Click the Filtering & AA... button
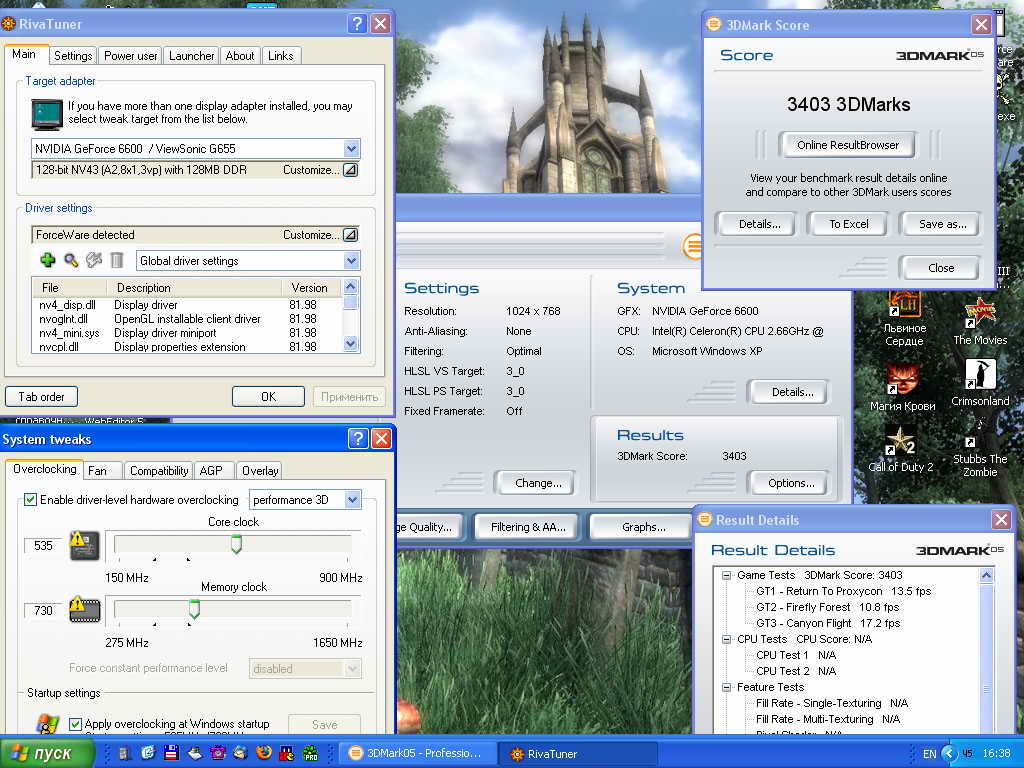The width and height of the screenshot is (1024, 768). (x=528, y=527)
